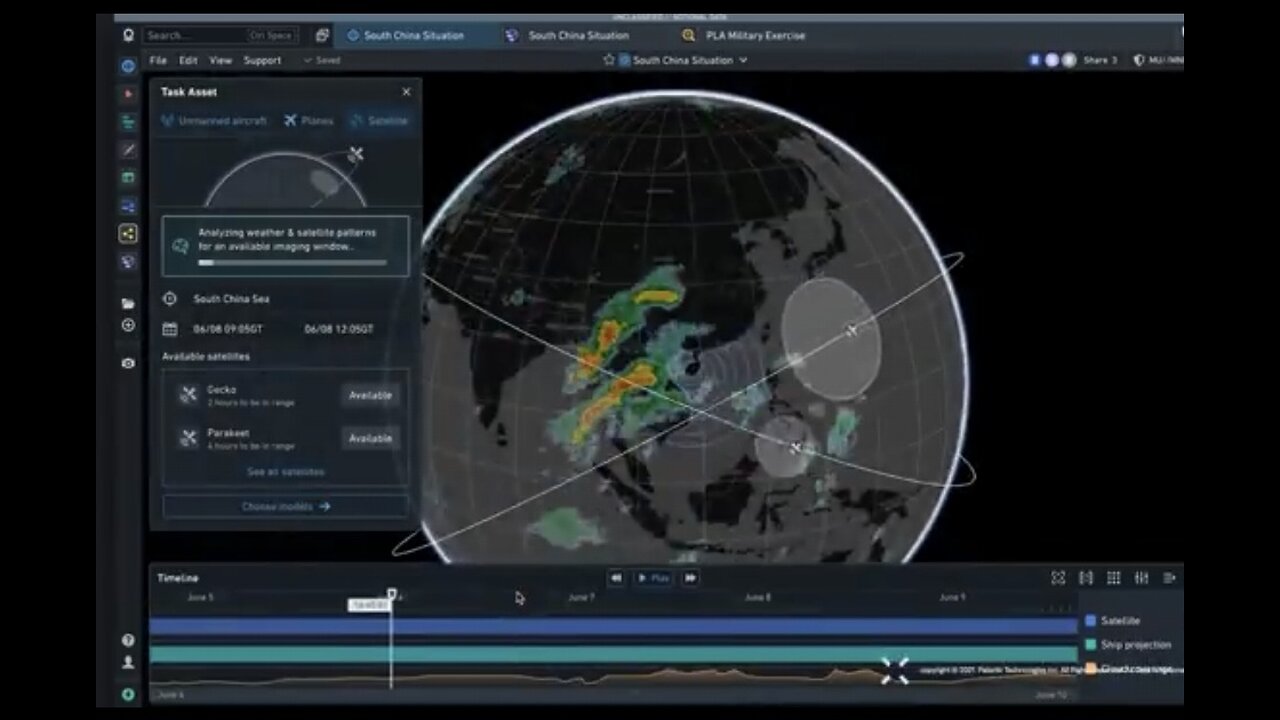Click the larger satellite icon on globe

[851, 330]
